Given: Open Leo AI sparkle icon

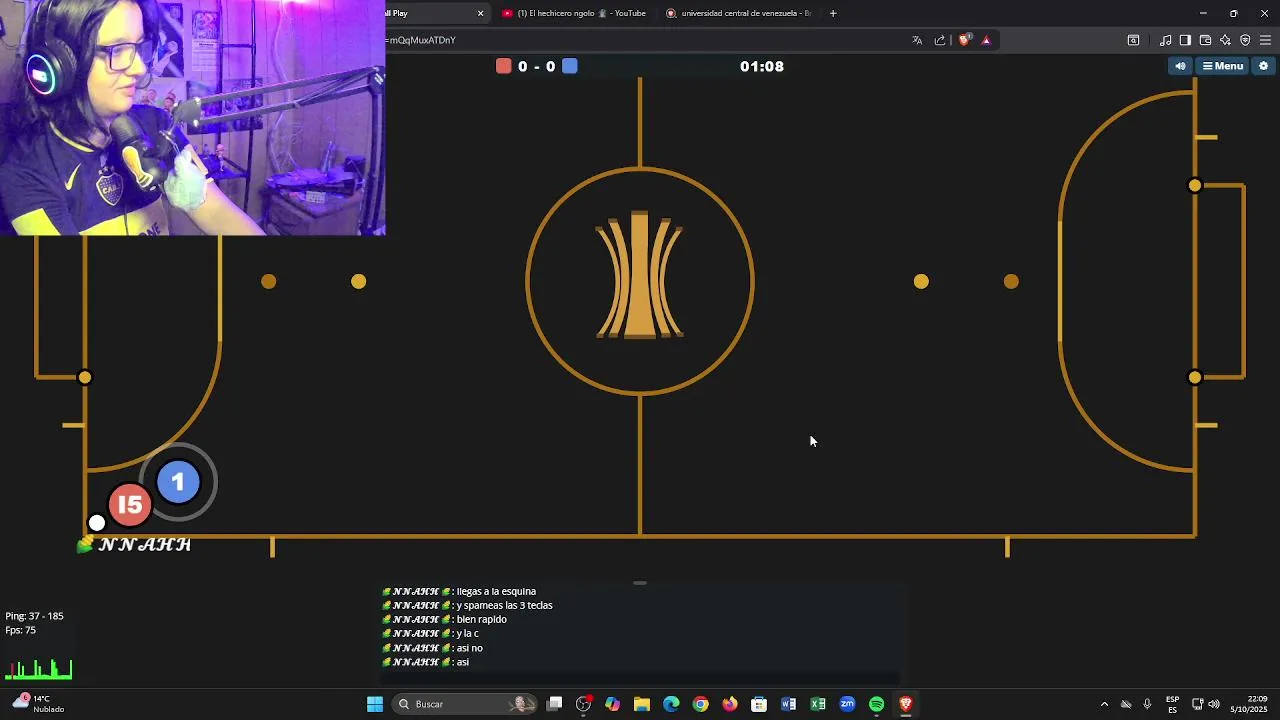Looking at the screenshot, I should [x=1225, y=40].
